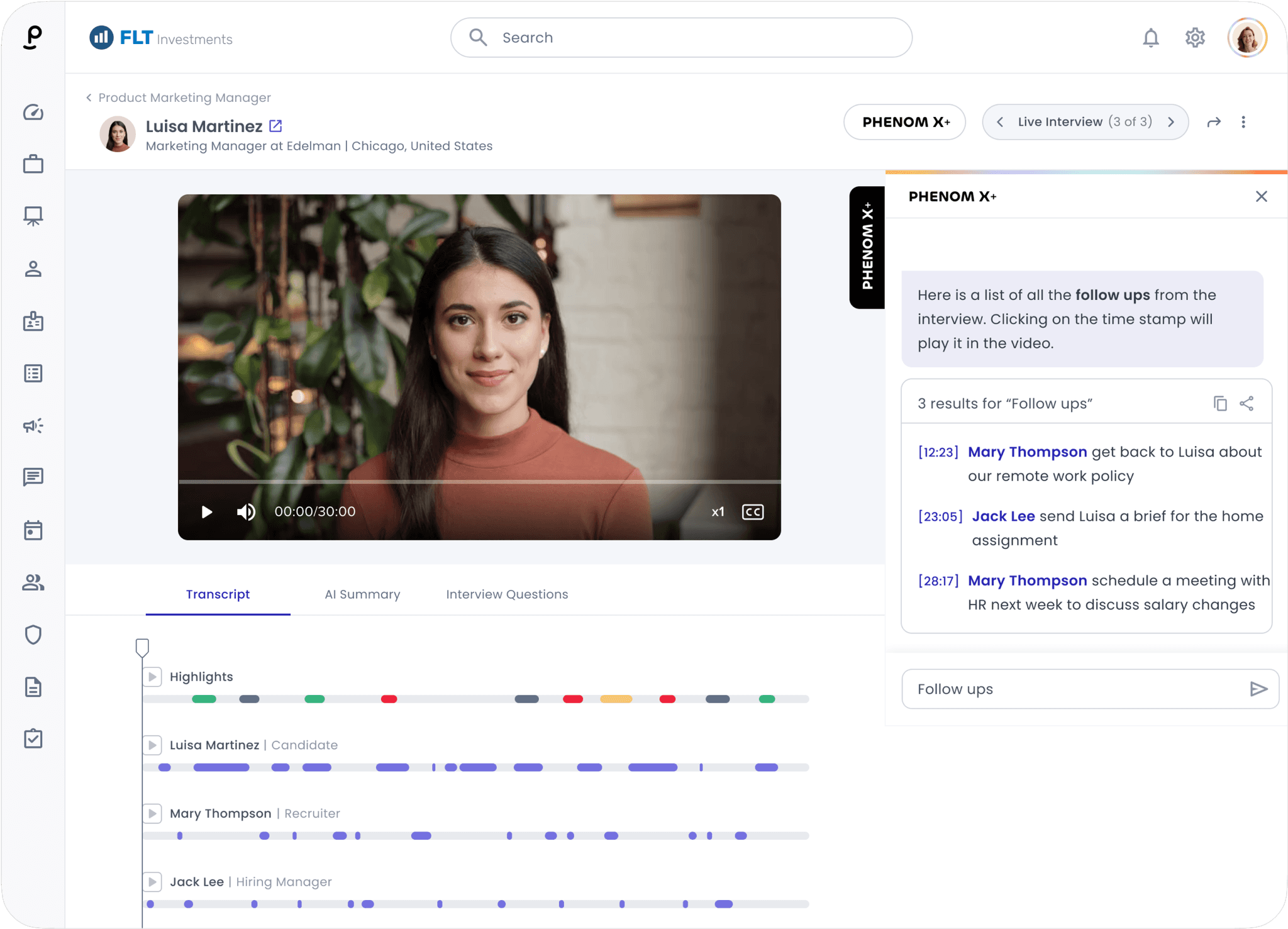The width and height of the screenshot is (1288, 929).
Task: Switch to the Transcript tab
Action: point(218,594)
